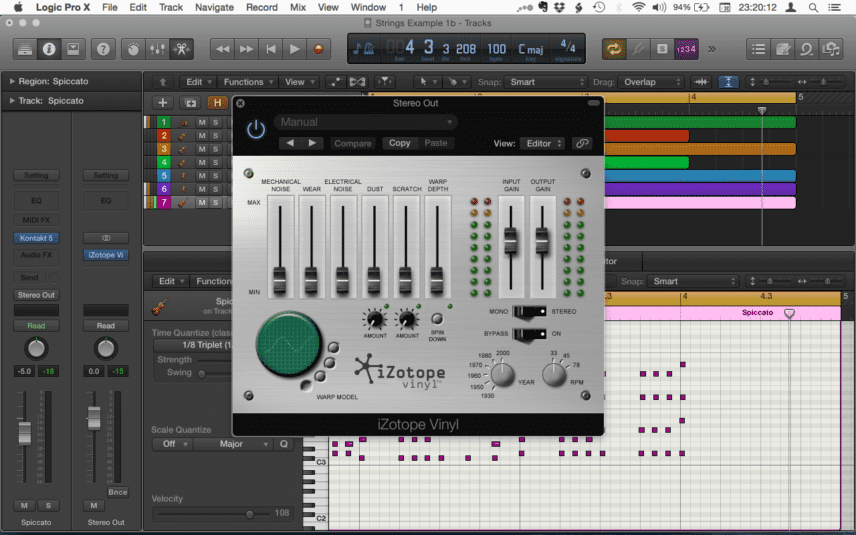
Task: Toggle Cycle mode button
Action: pyautogui.click(x=614, y=49)
